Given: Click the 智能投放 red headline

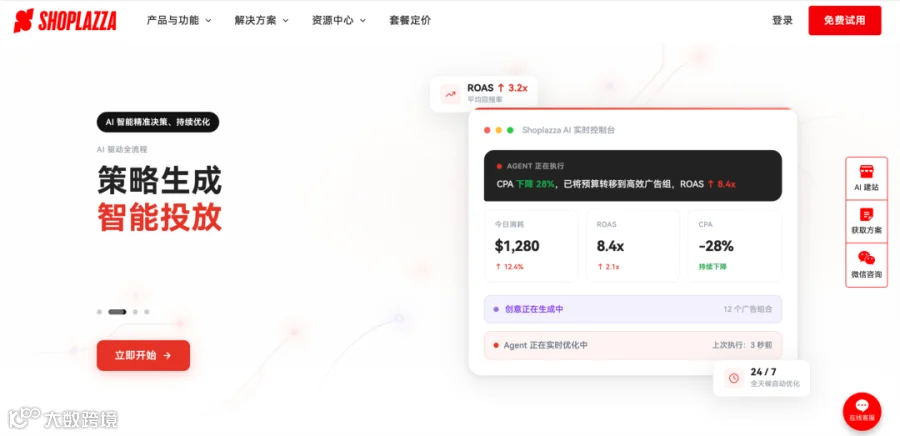Looking at the screenshot, I should pos(160,217).
